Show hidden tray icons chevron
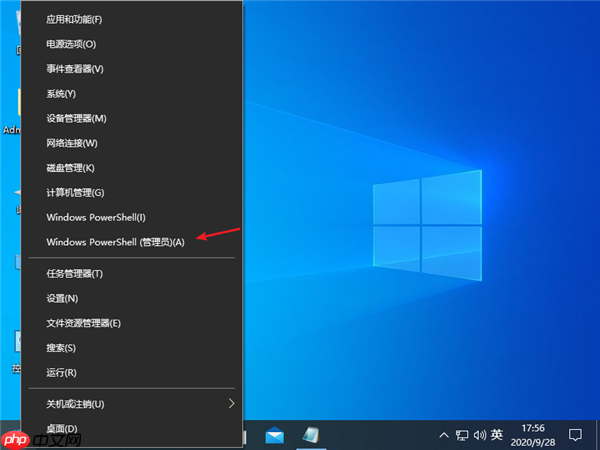Screen dimensions: 600x450 444,435
